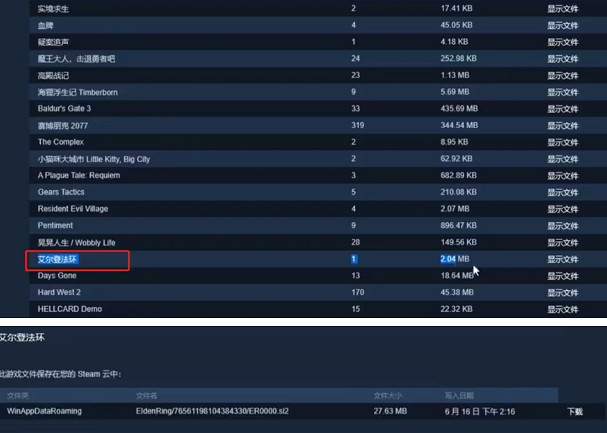Click 显示文件 for A Plague Tale: Requiem
This screenshot has height=433, width=607.
point(562,175)
